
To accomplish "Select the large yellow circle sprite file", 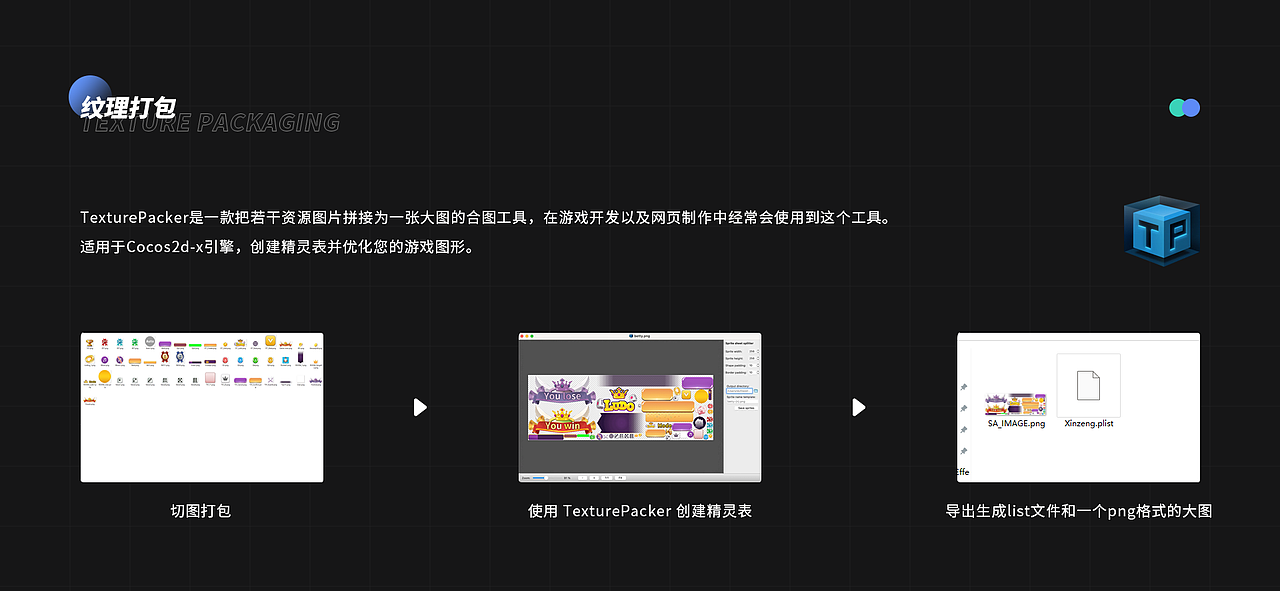I will pyautogui.click(x=105, y=376).
